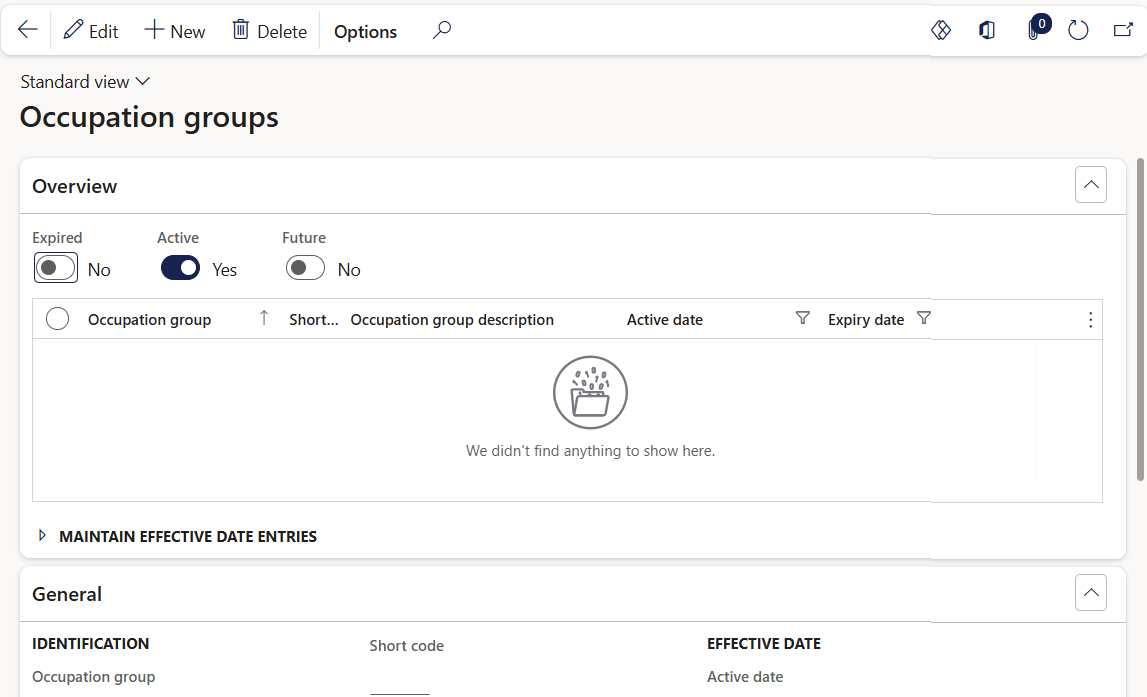Go back with the left arrow icon

(27, 30)
